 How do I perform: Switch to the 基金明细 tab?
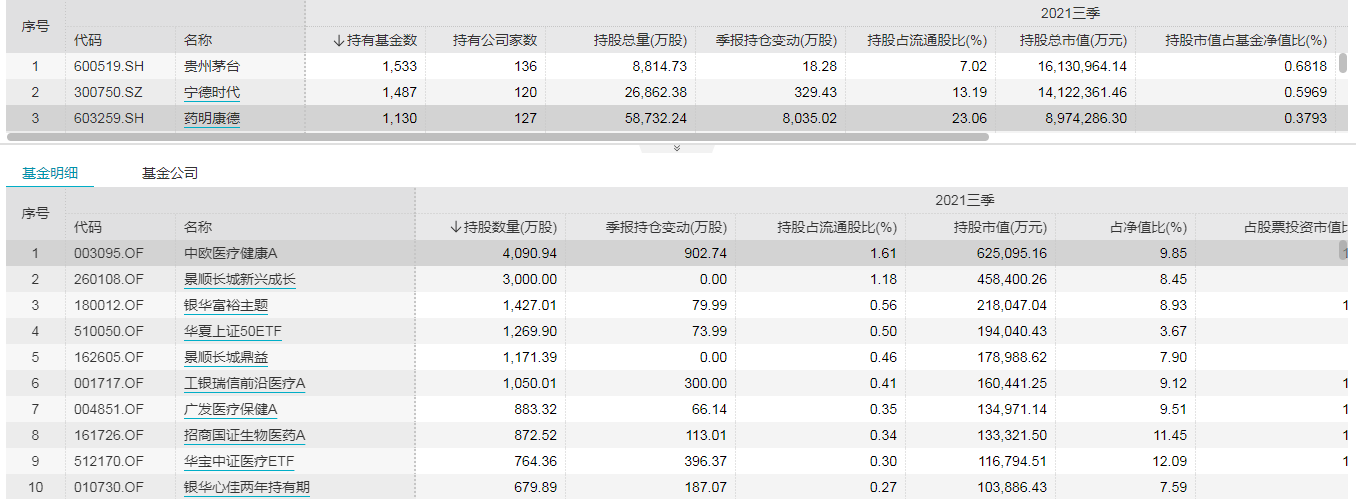tap(50, 173)
